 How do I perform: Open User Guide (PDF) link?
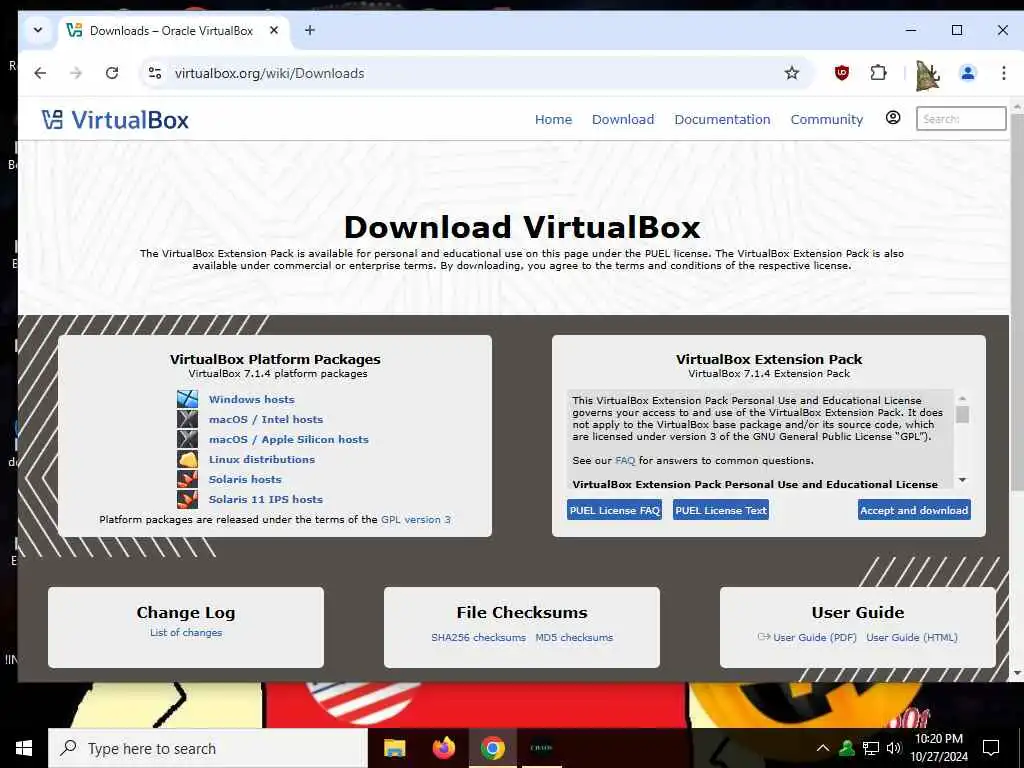pos(807,637)
